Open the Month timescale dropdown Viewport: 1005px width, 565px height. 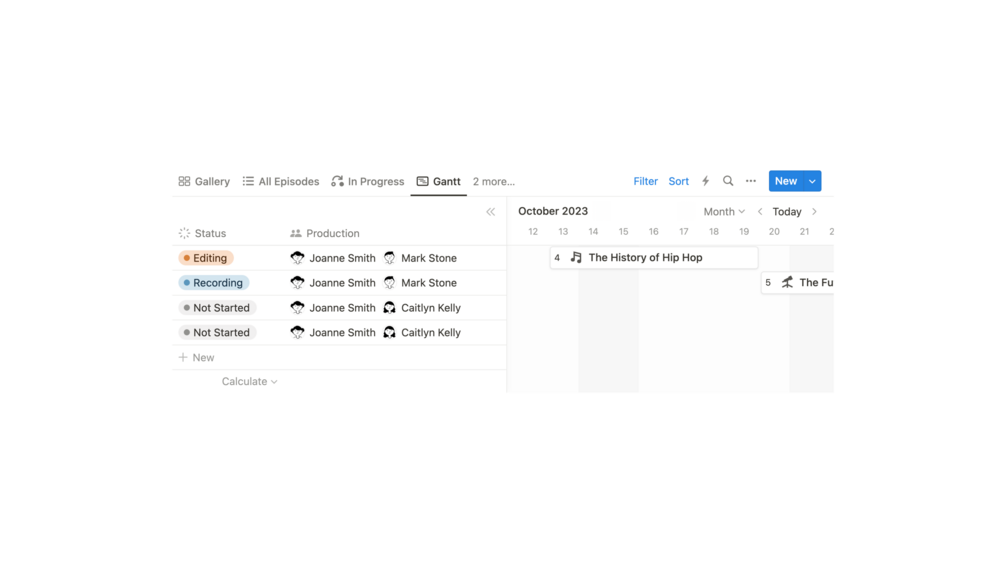[x=724, y=212]
